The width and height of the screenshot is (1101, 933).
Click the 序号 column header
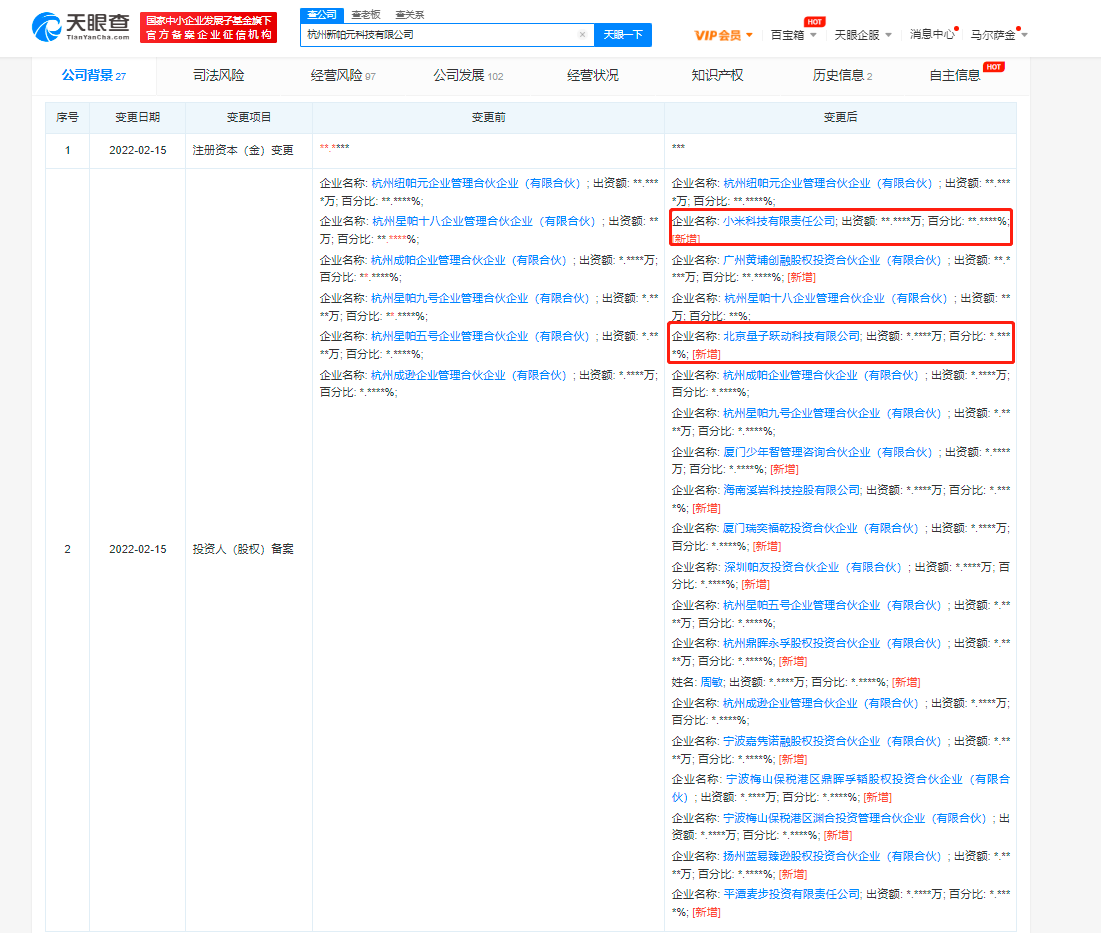click(x=67, y=117)
